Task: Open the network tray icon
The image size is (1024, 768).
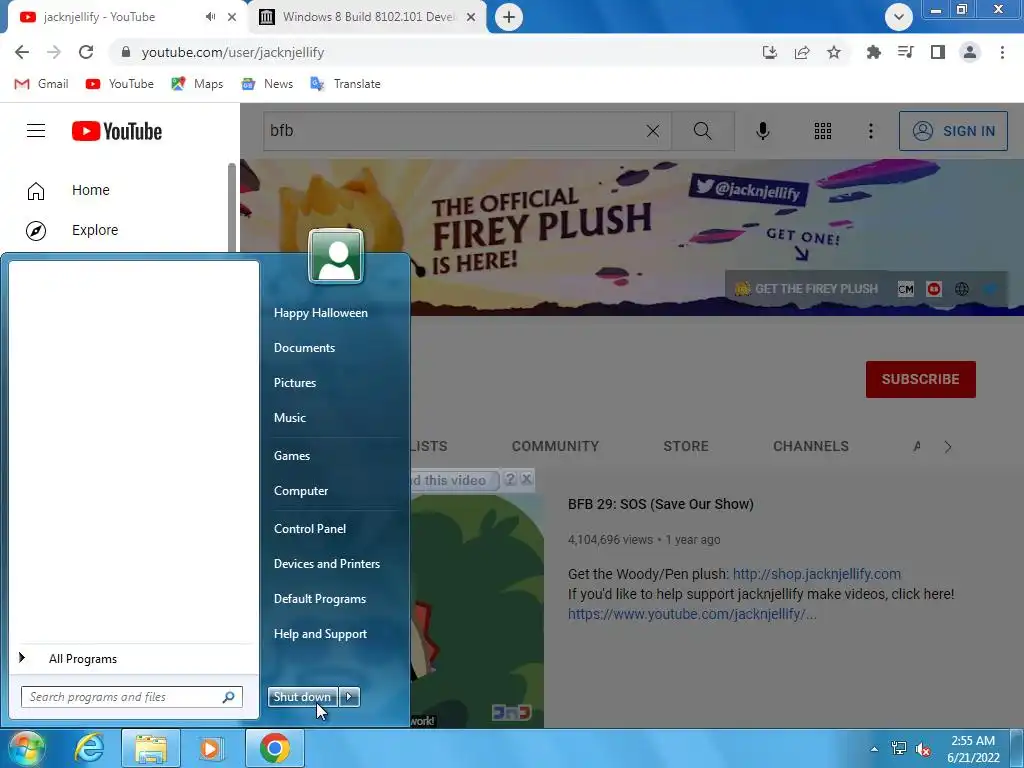Action: pyautogui.click(x=899, y=748)
